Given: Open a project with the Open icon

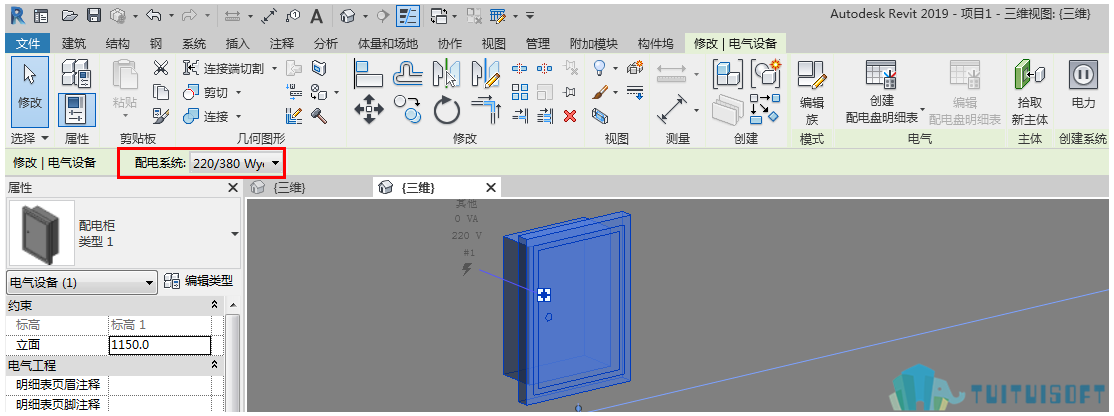Looking at the screenshot, I should pyautogui.click(x=69, y=15).
